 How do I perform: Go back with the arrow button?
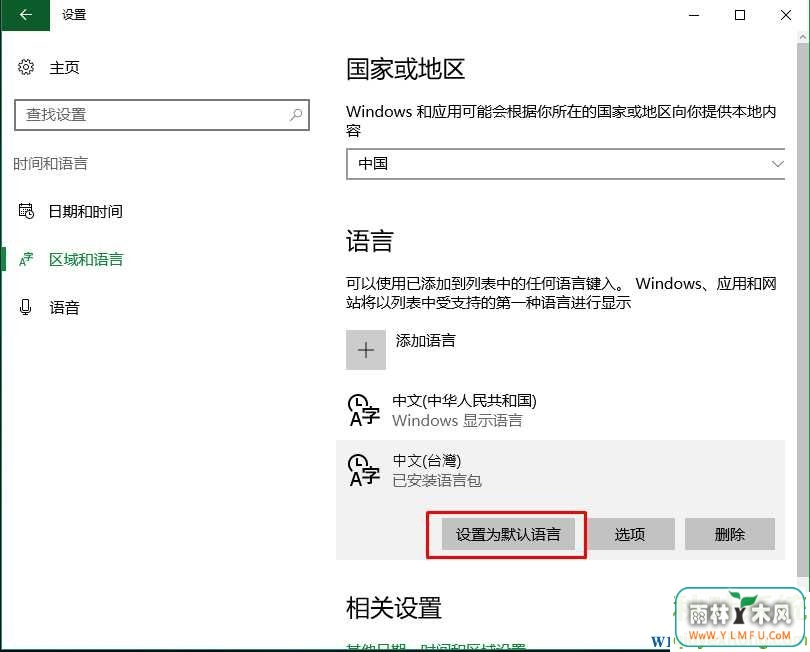[x=25, y=15]
